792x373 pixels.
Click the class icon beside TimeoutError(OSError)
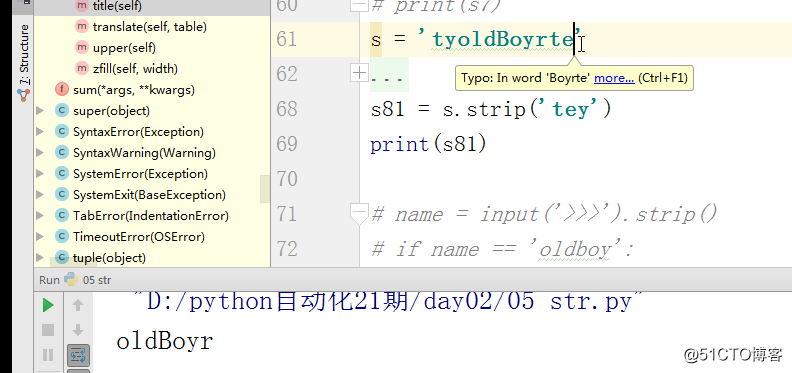point(62,237)
